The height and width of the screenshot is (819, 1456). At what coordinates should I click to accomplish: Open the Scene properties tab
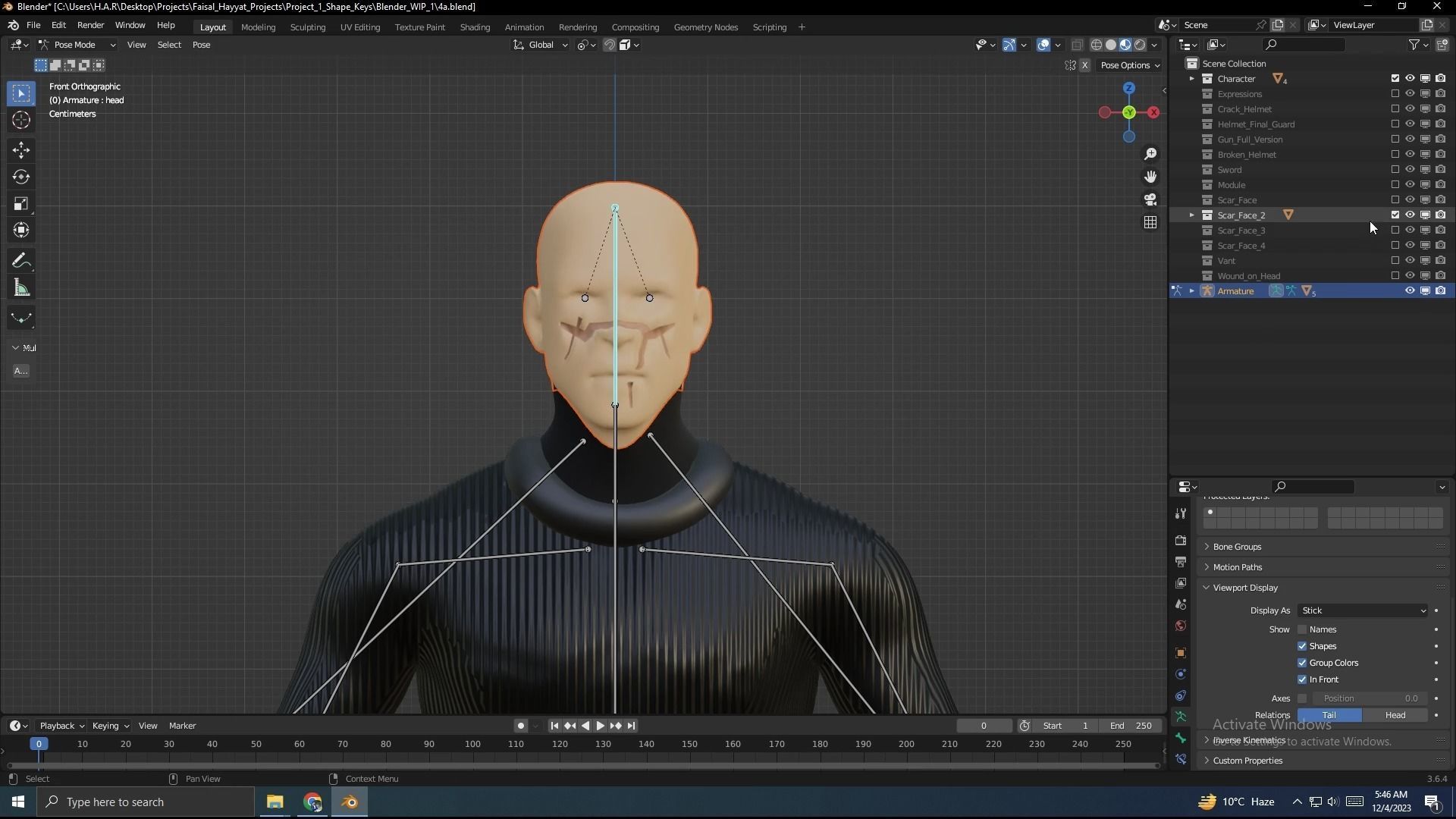pyautogui.click(x=1181, y=604)
